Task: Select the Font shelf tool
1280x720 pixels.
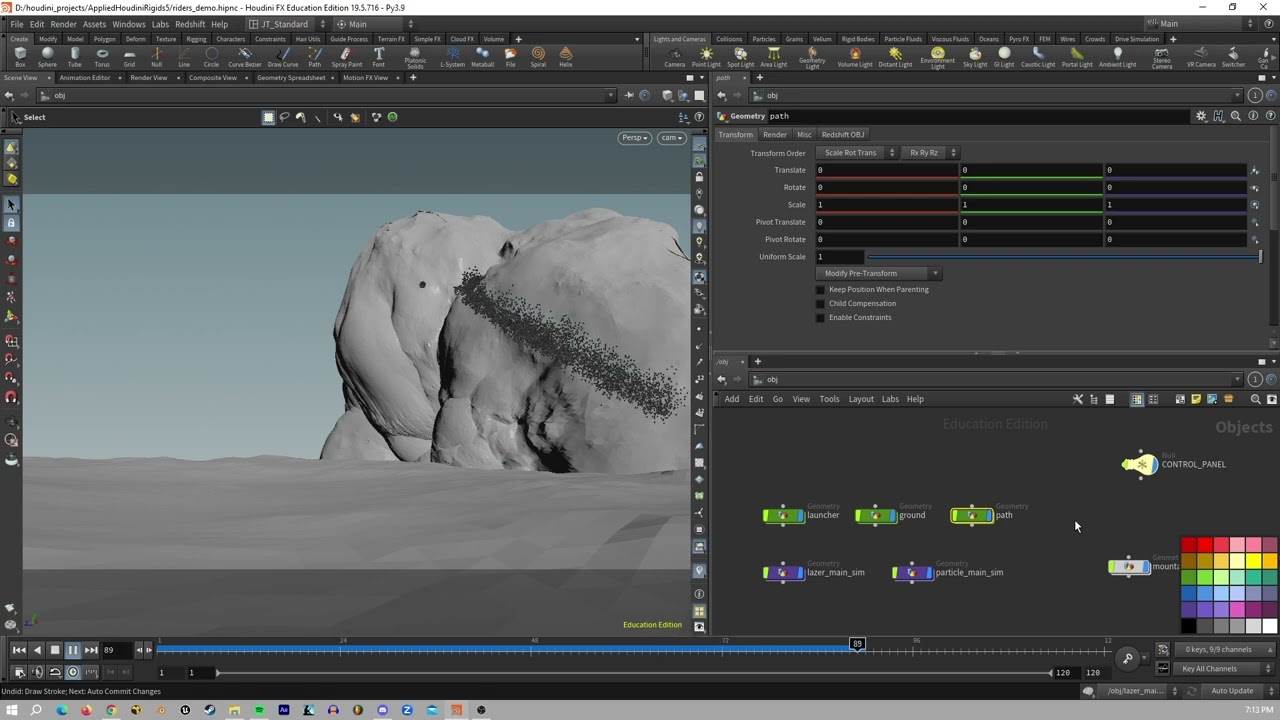Action: [379, 57]
